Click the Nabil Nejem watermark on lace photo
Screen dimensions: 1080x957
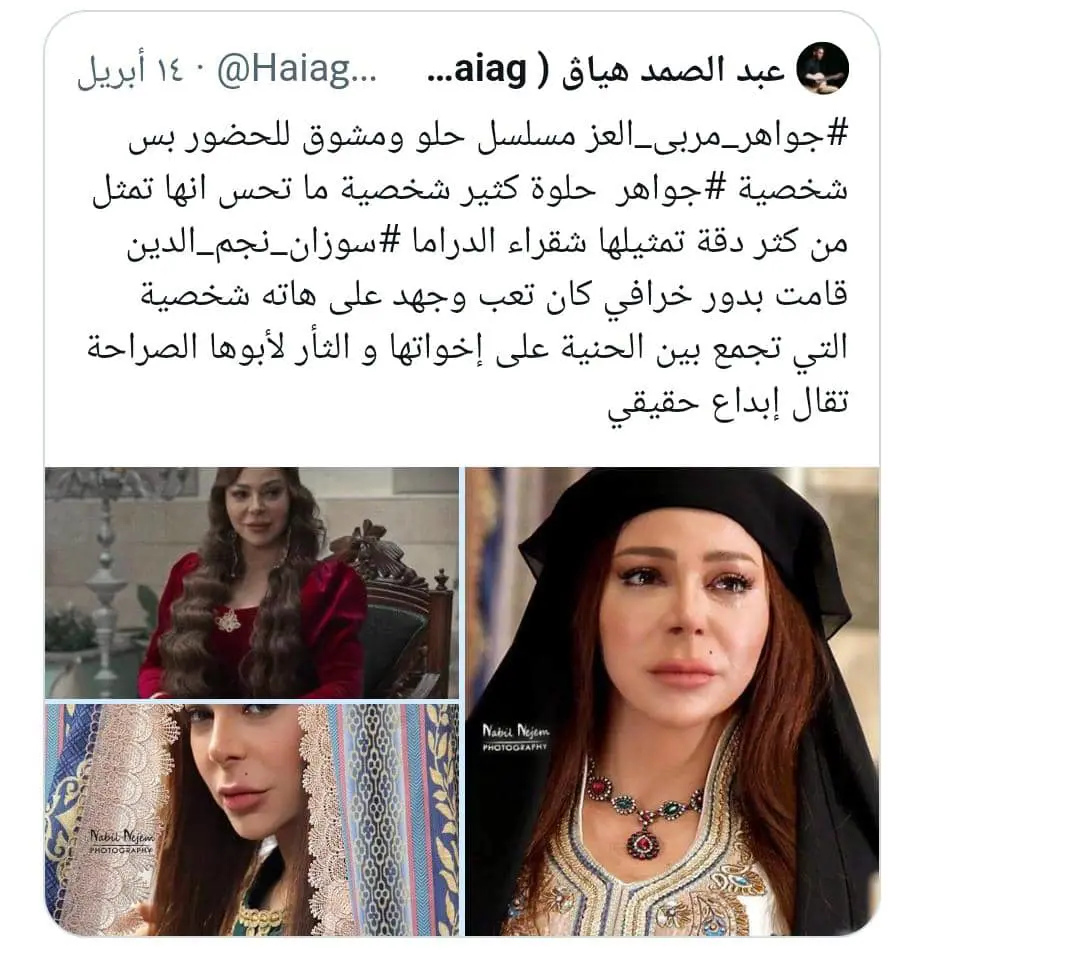pos(121,841)
